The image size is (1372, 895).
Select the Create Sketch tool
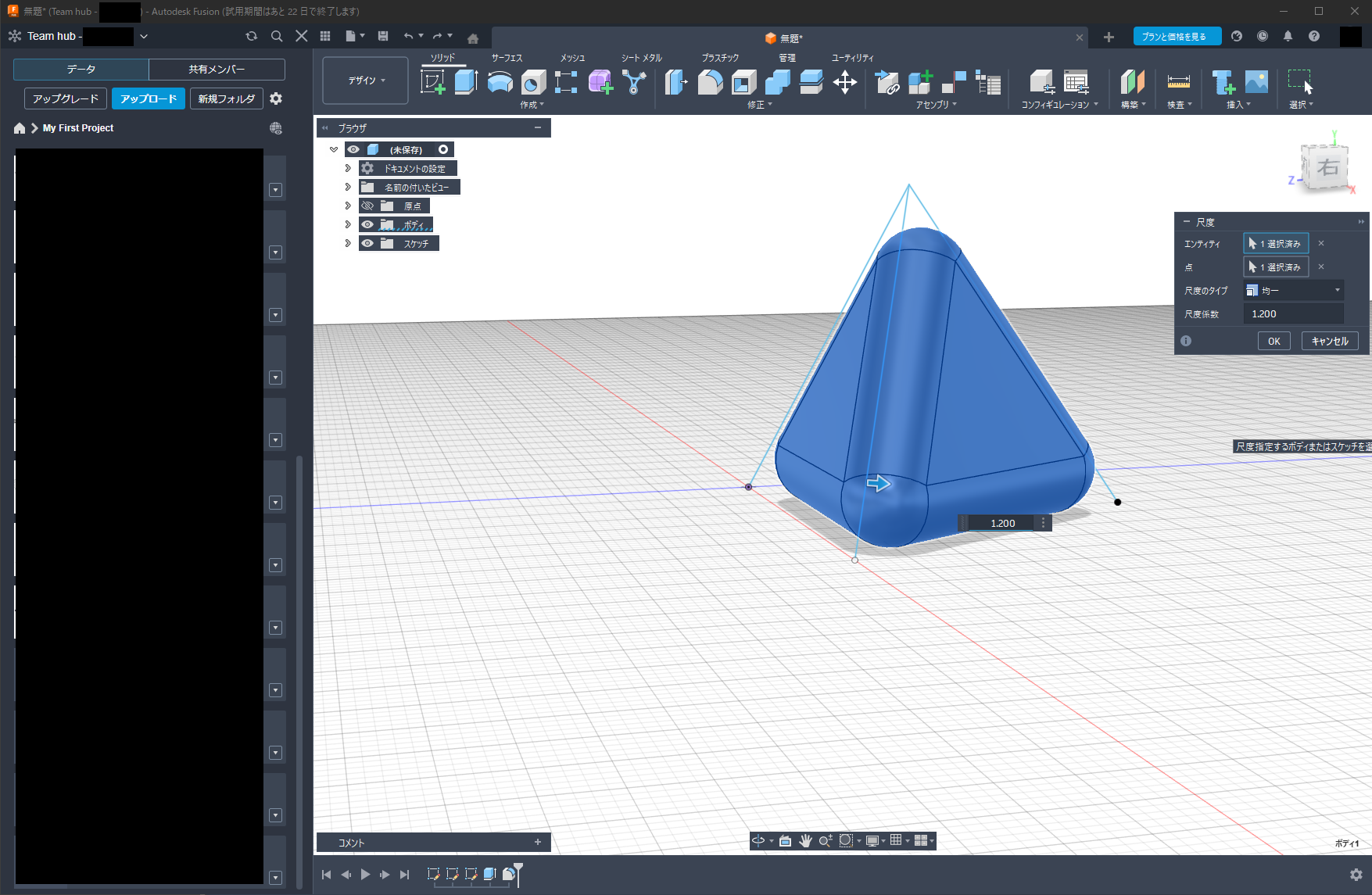[x=432, y=82]
